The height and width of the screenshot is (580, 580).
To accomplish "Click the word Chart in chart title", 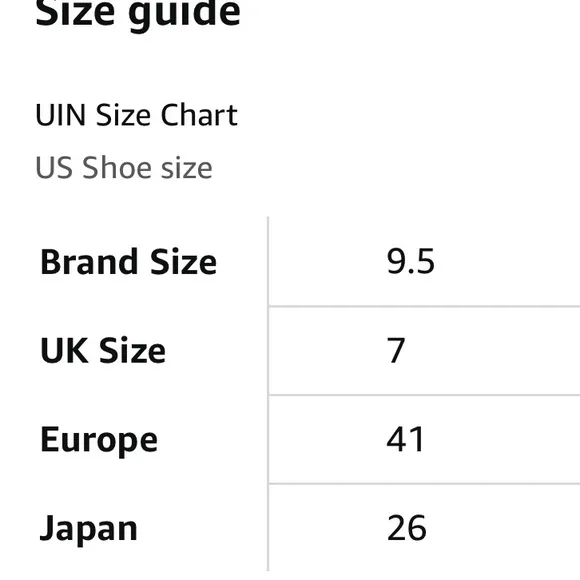I will coord(199,115).
